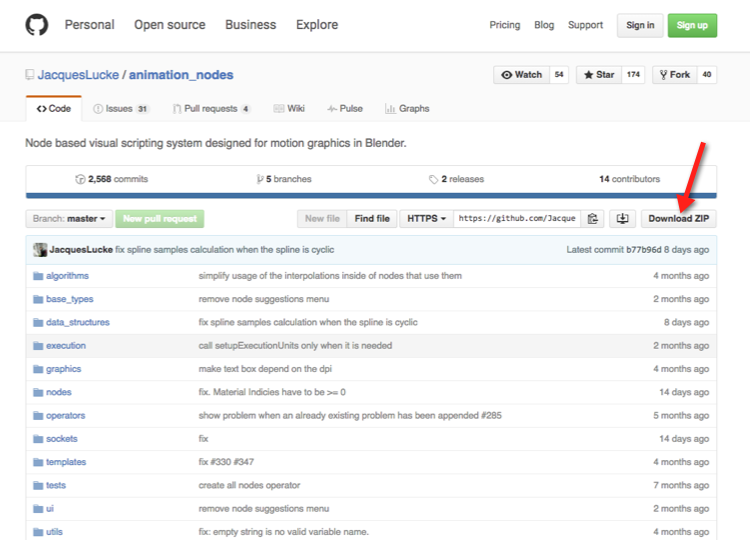This screenshot has width=750, height=540.
Task: Open the Open source menu item
Action: pos(170,25)
